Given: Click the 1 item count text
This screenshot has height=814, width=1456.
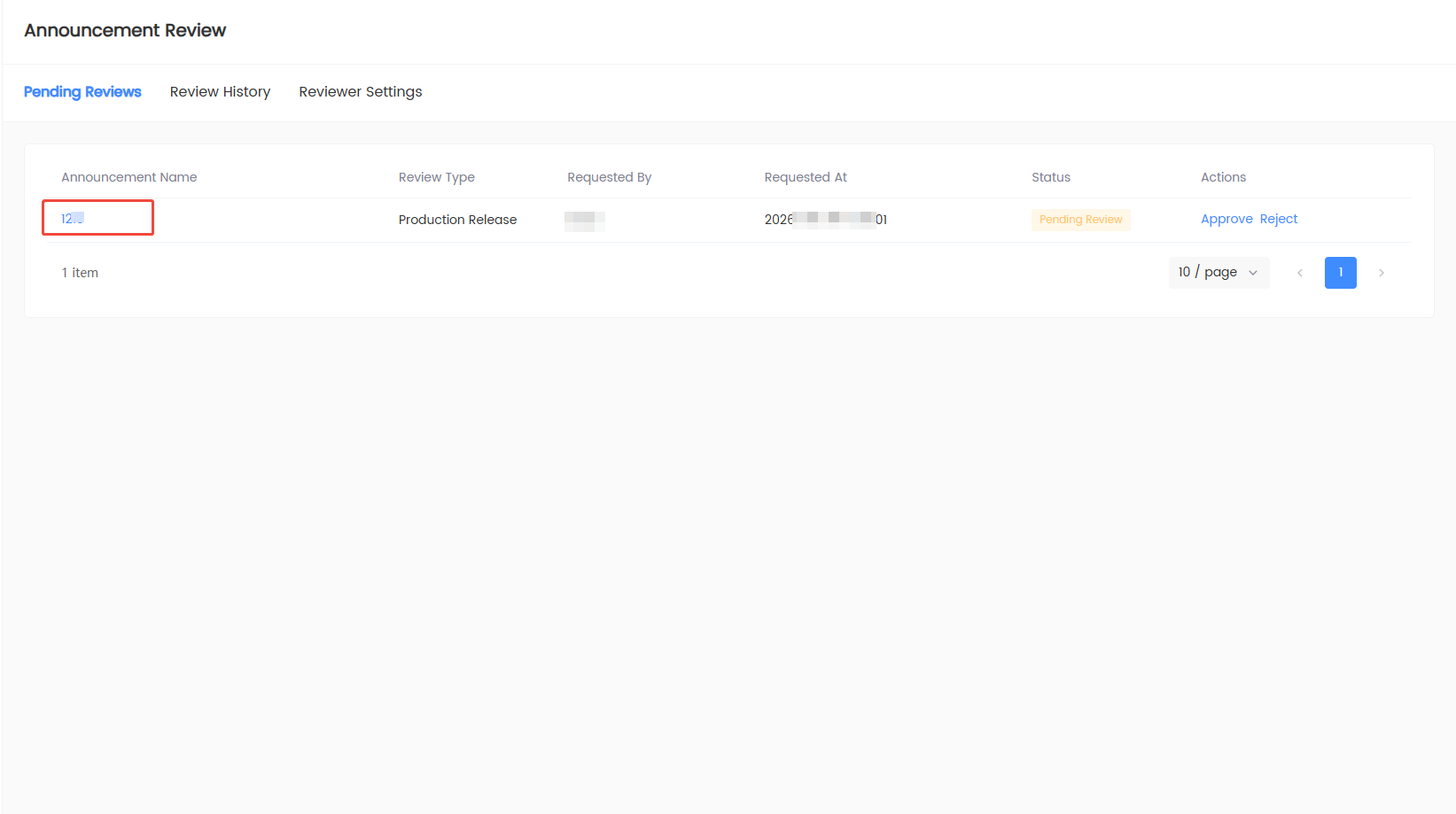Looking at the screenshot, I should tap(80, 273).
